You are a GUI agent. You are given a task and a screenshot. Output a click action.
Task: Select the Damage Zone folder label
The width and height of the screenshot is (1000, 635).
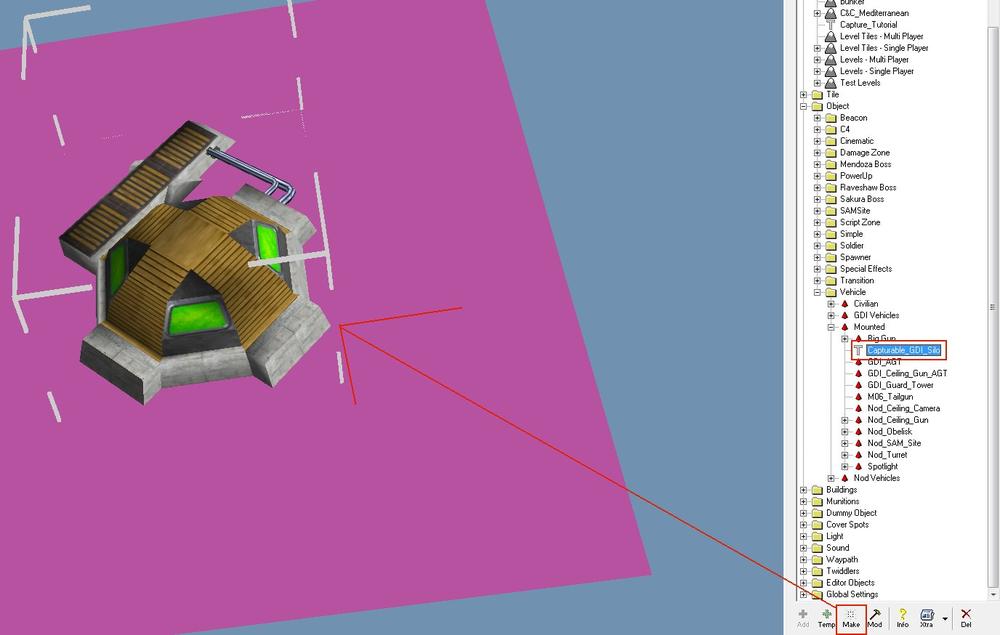click(864, 152)
